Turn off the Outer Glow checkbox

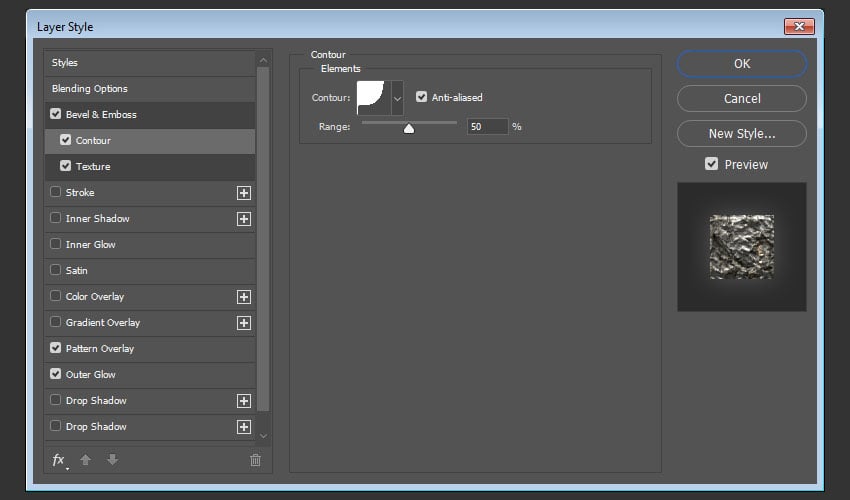click(55, 374)
